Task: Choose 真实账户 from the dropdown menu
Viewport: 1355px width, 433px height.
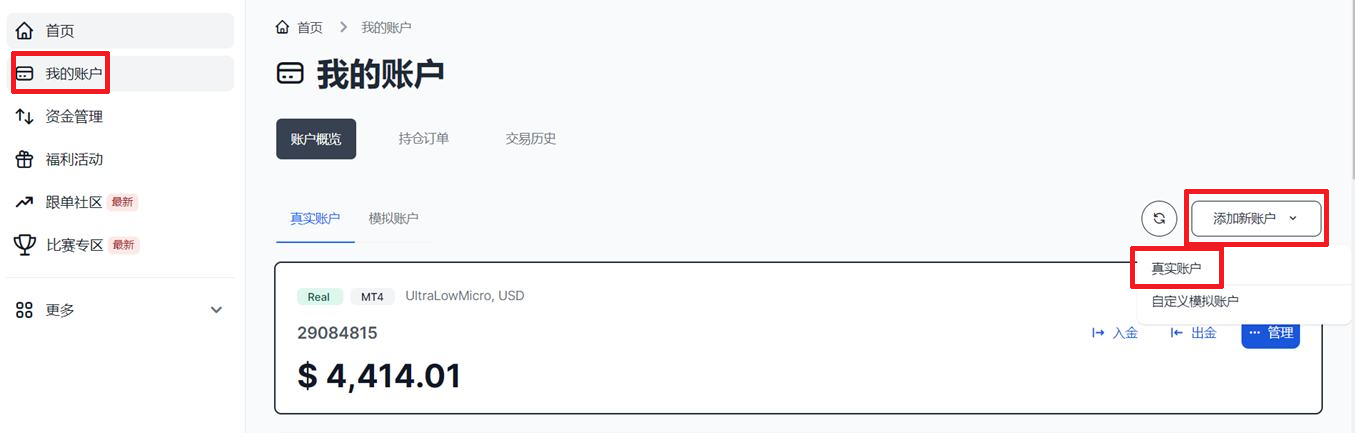Action: (1176, 269)
